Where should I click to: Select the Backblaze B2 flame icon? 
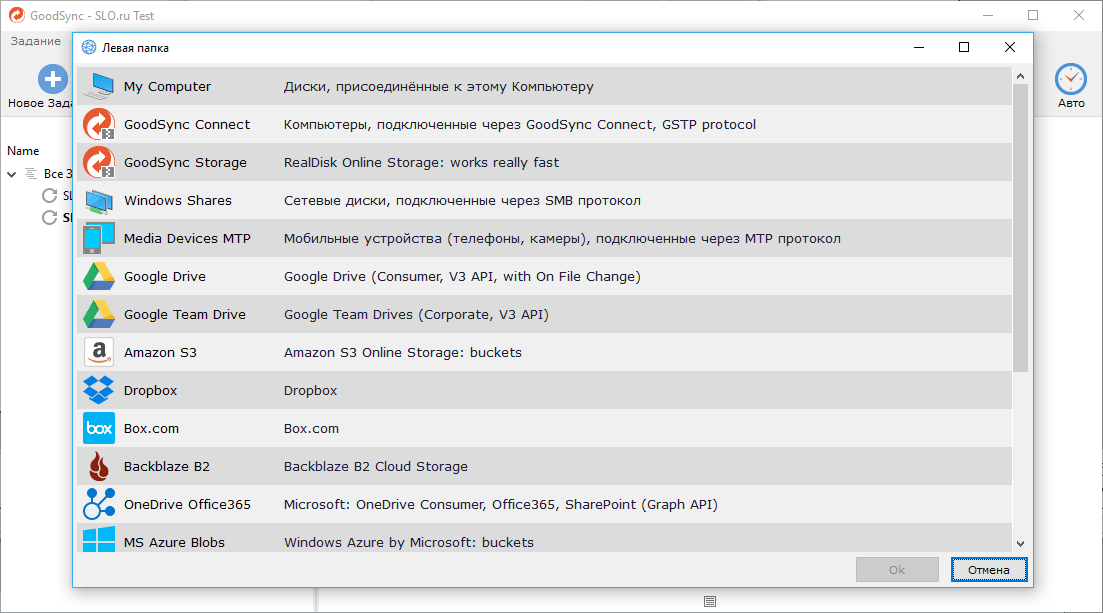click(98, 466)
